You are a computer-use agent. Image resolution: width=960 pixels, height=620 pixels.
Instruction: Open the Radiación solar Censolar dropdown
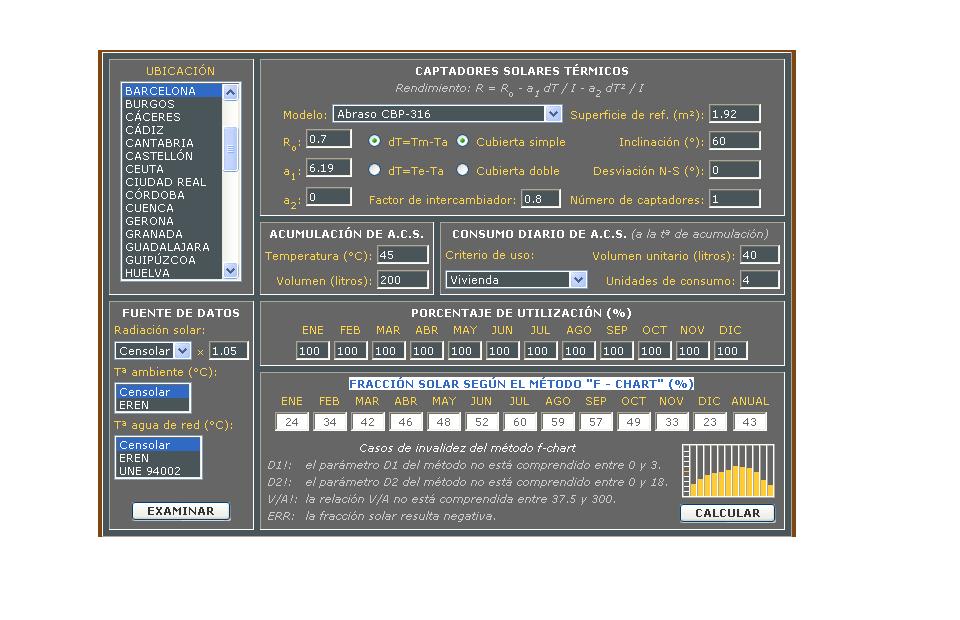[152, 351]
